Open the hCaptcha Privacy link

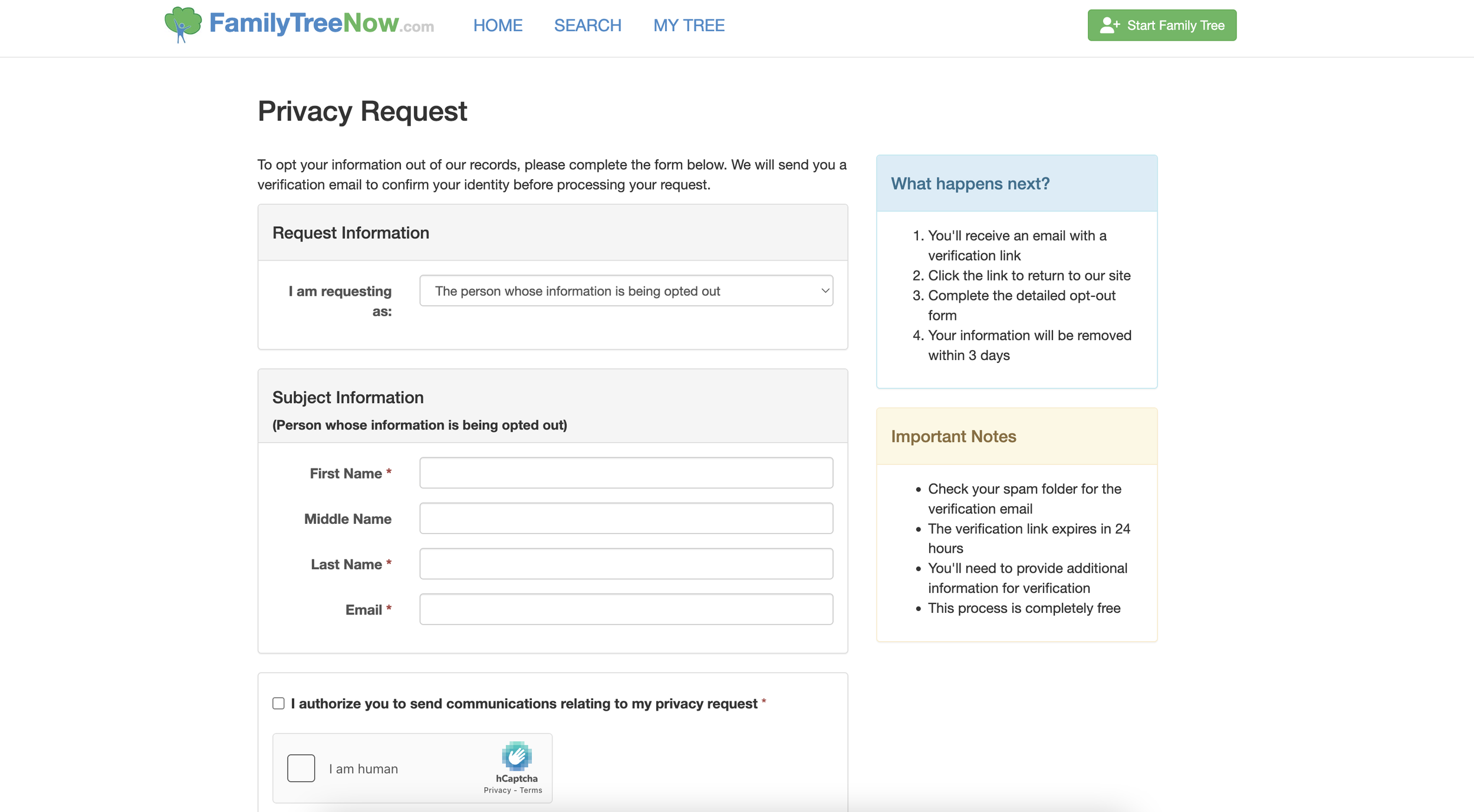point(497,790)
